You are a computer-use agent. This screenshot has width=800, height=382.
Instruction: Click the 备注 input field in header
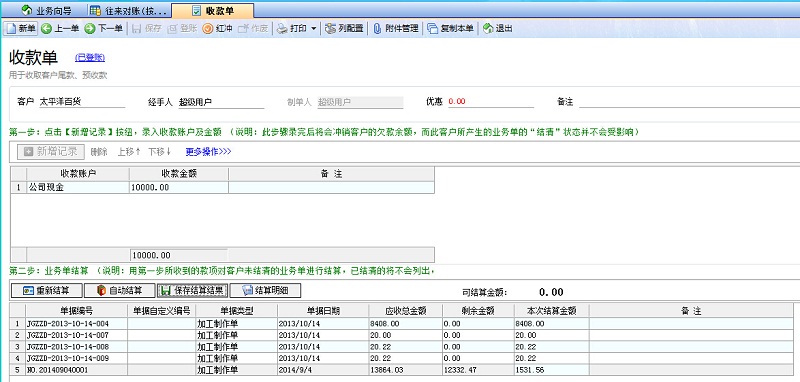(x=689, y=101)
